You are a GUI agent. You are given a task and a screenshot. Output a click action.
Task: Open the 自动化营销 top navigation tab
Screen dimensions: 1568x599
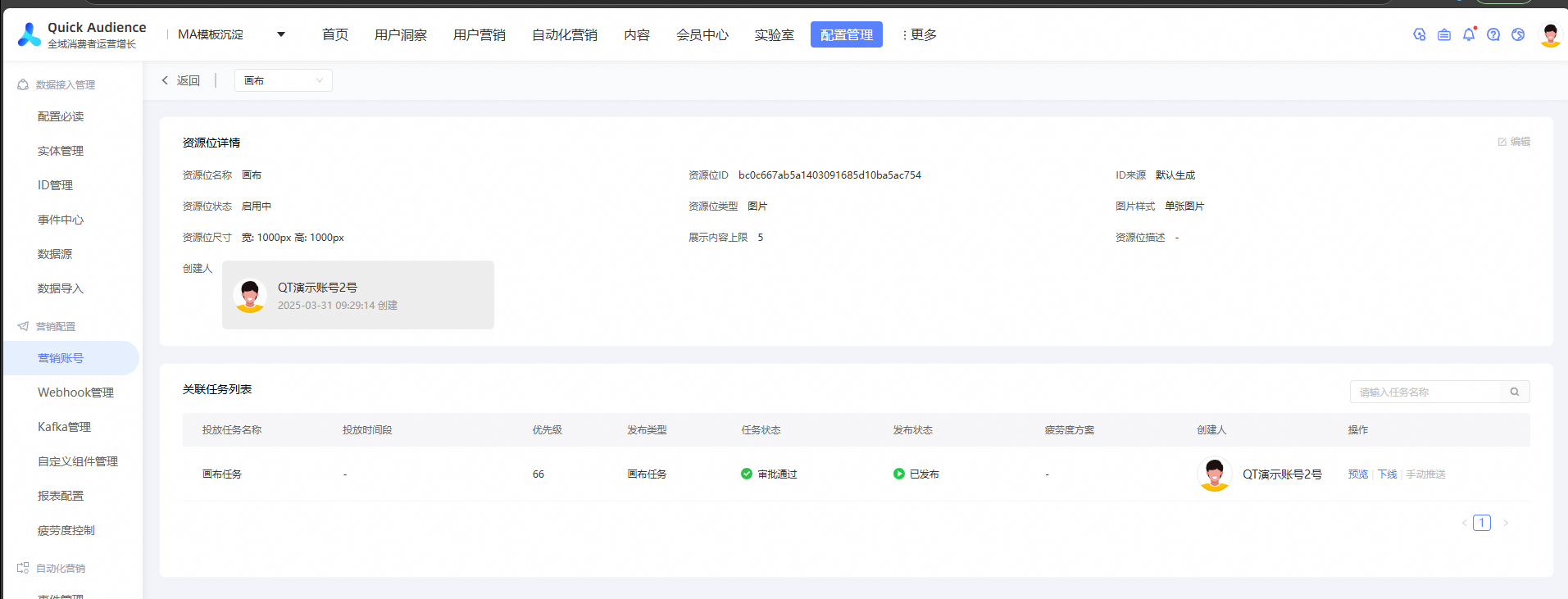point(565,34)
